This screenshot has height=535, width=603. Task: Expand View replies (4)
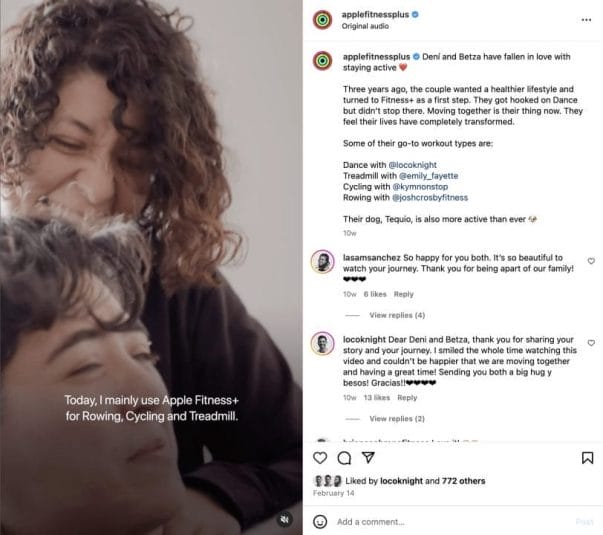tap(397, 315)
